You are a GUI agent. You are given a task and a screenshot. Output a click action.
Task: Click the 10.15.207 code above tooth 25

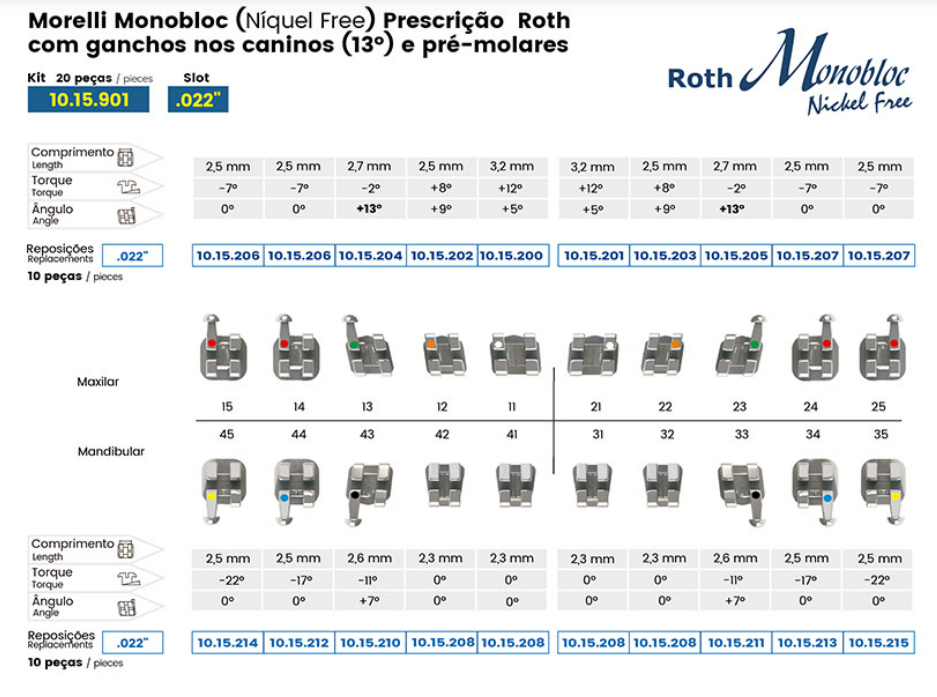point(878,255)
